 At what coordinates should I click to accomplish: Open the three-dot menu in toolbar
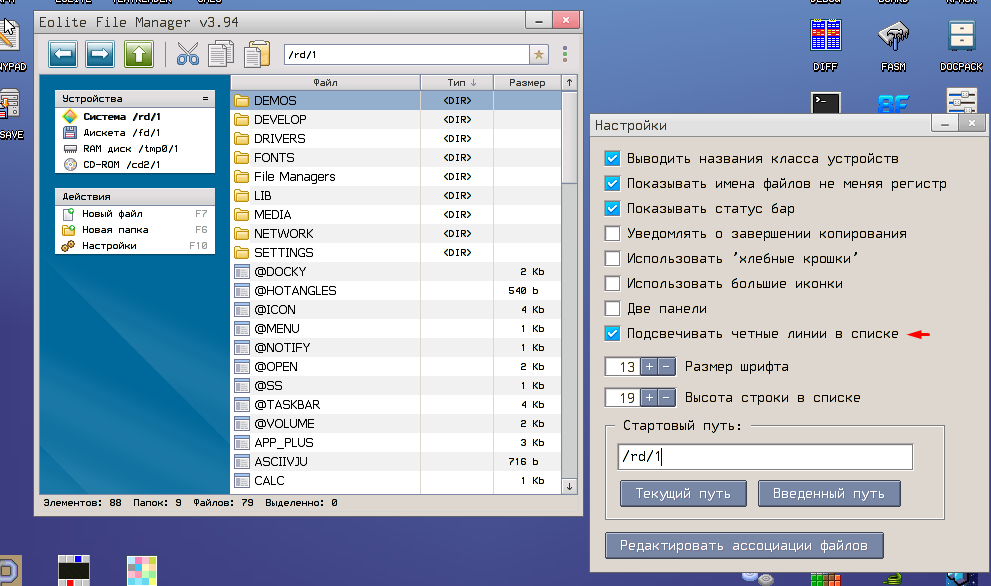coord(565,55)
